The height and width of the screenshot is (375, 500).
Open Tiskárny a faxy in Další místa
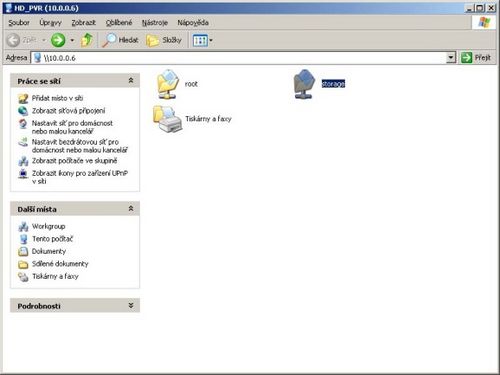coord(55,276)
